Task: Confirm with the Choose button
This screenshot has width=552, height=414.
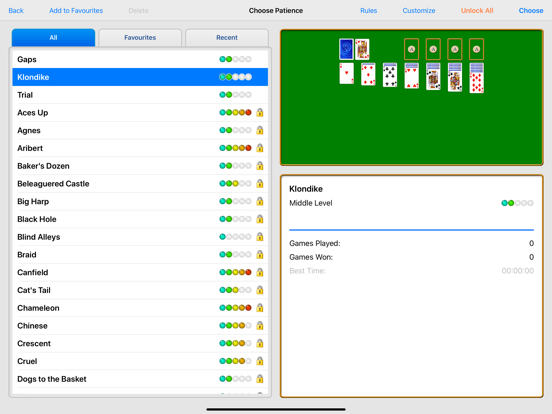Action: [531, 11]
